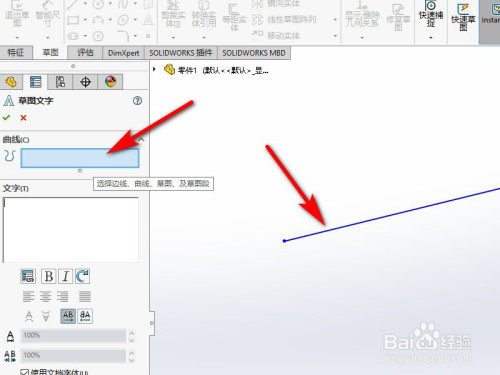Open the DimXpertManager crosshair tab

click(x=85, y=82)
